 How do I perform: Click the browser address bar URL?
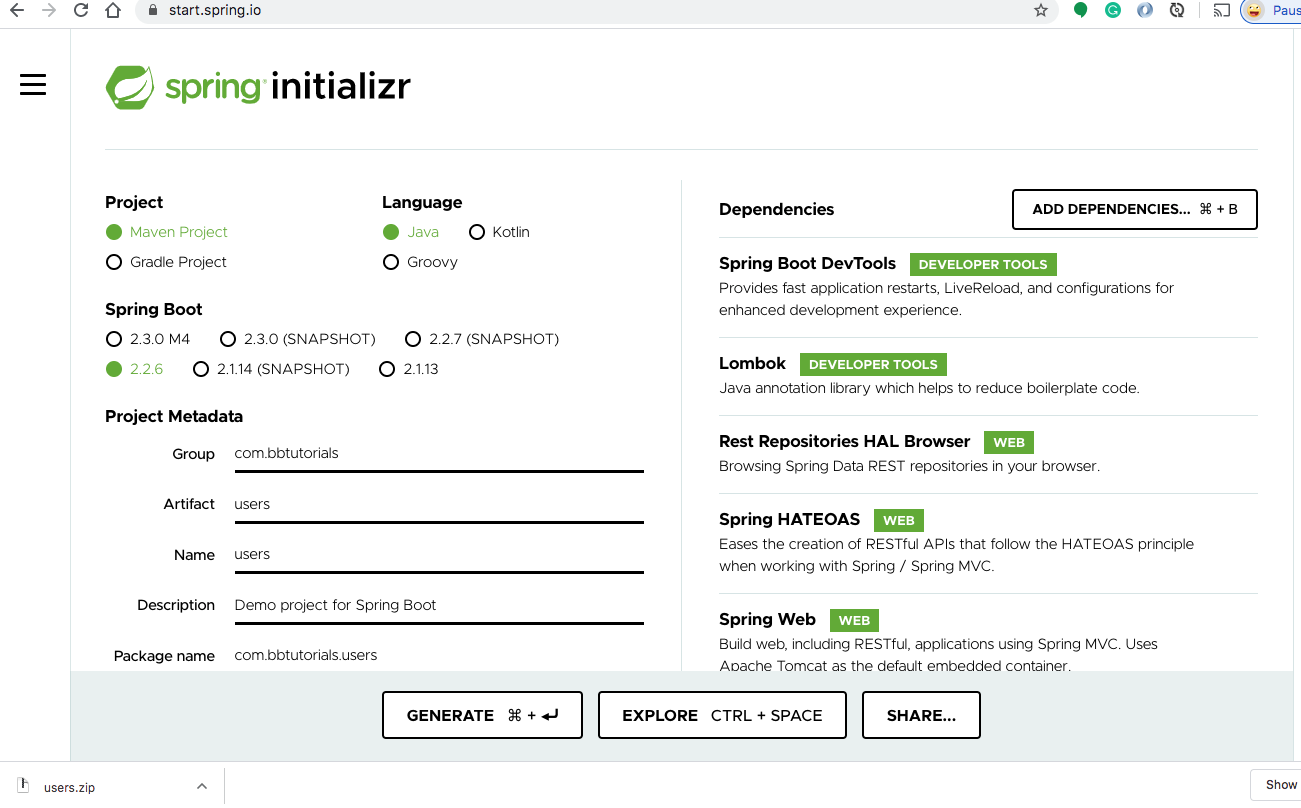point(216,11)
